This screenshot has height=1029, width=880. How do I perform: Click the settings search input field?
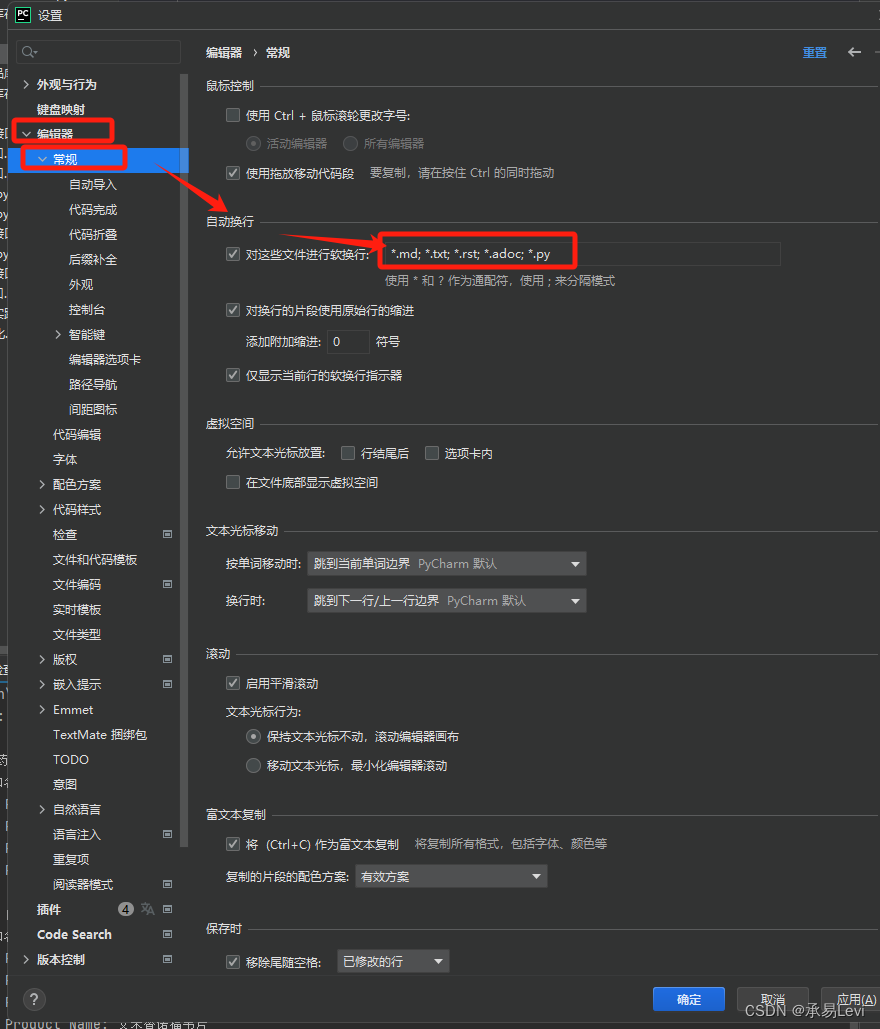tap(98, 52)
